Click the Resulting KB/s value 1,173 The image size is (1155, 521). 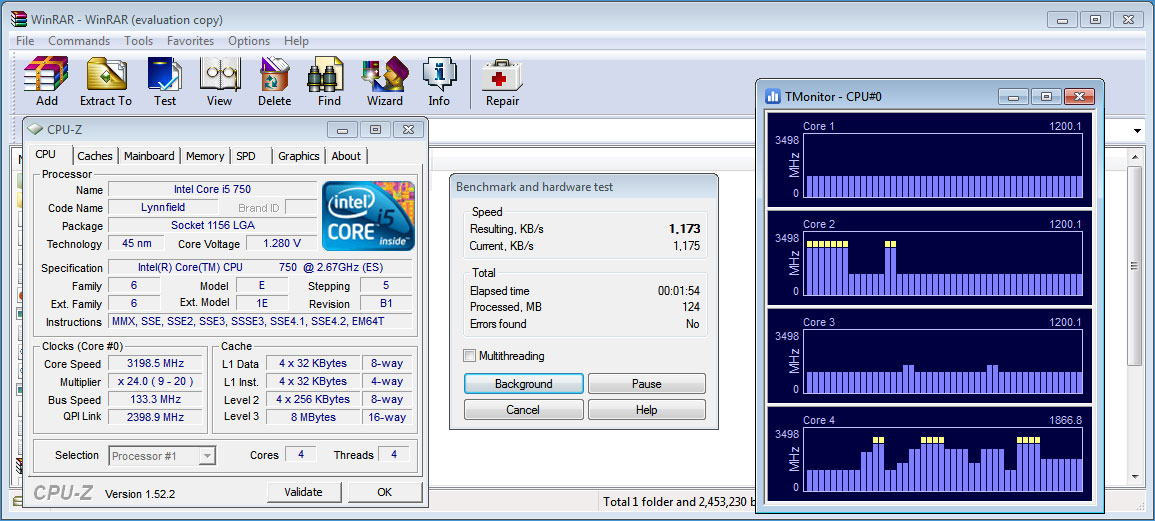coord(682,229)
